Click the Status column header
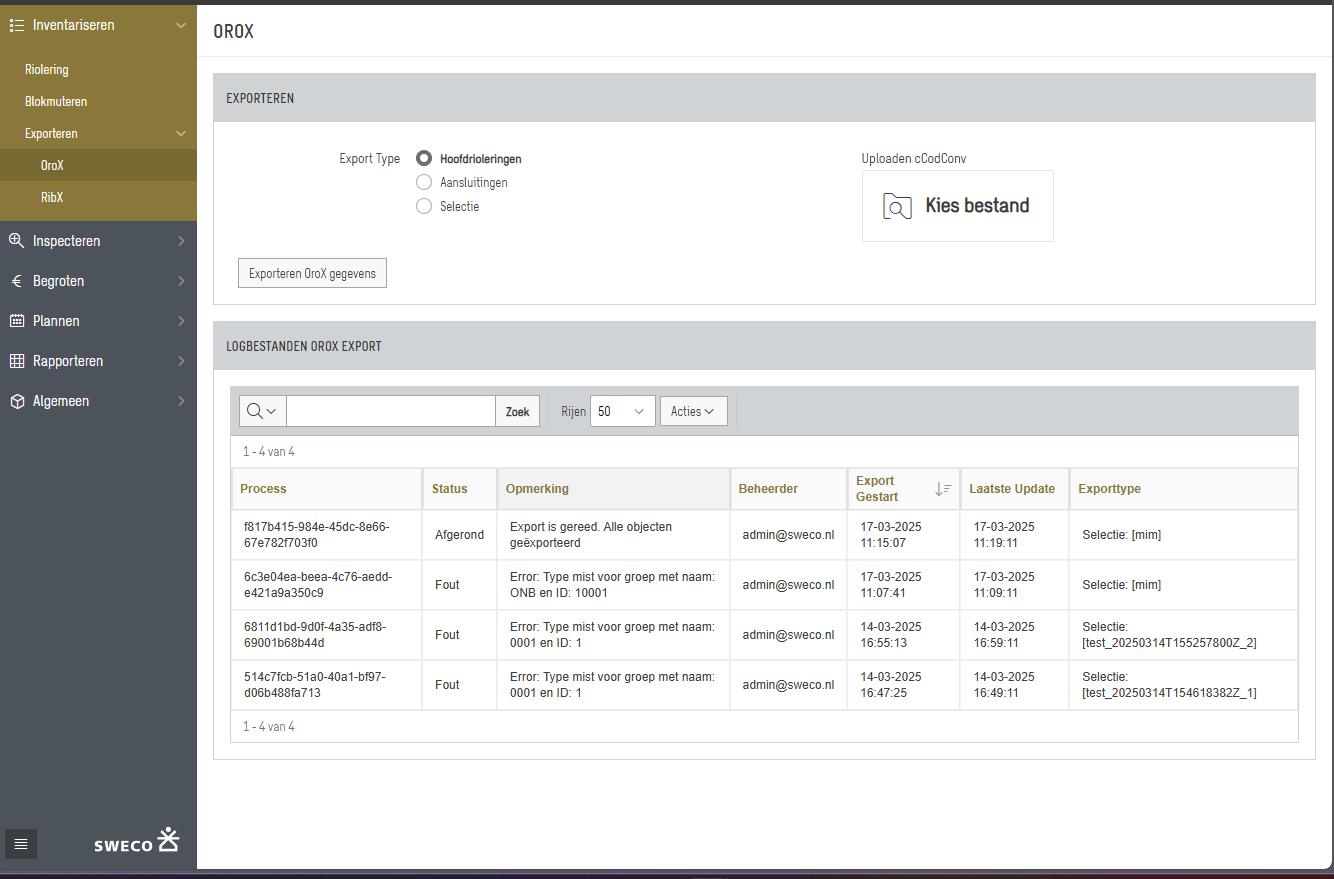The height and width of the screenshot is (879, 1334). click(449, 489)
